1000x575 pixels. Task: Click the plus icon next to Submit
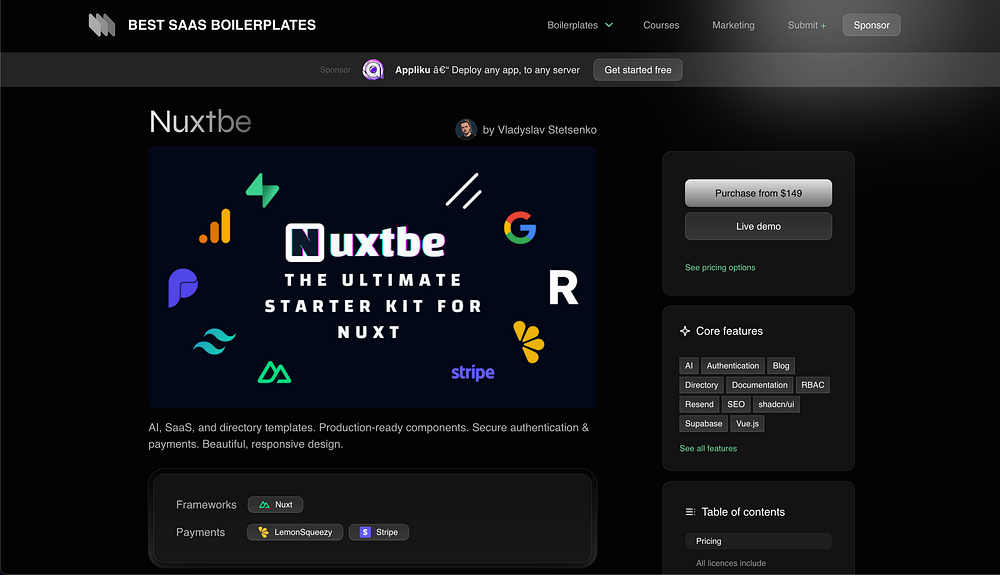(x=823, y=25)
